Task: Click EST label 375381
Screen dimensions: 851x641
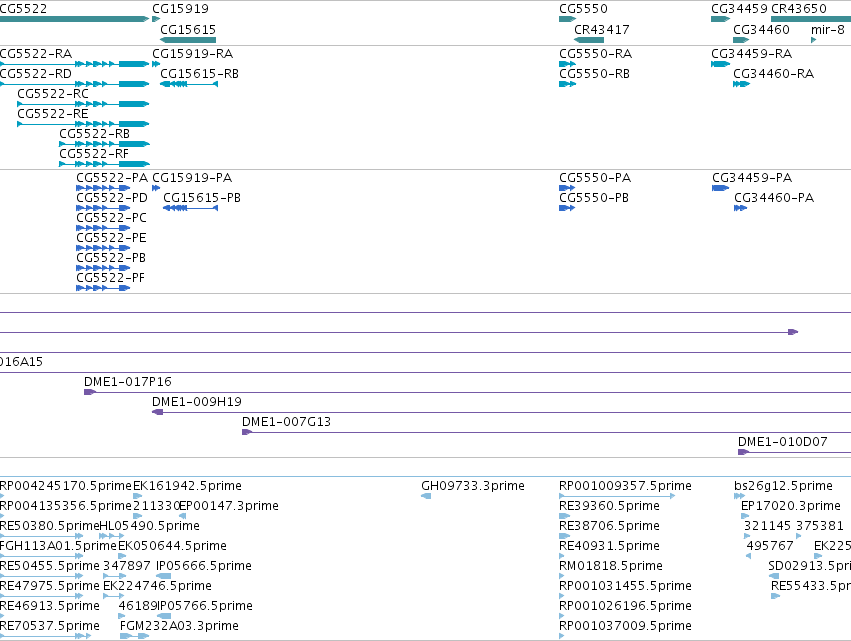Action: (820, 526)
